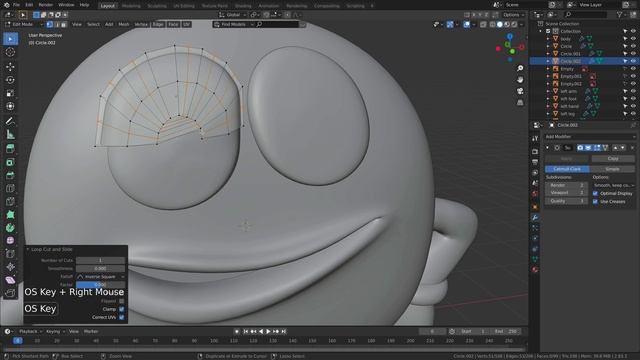Pick the Knife tool

coord(10,202)
